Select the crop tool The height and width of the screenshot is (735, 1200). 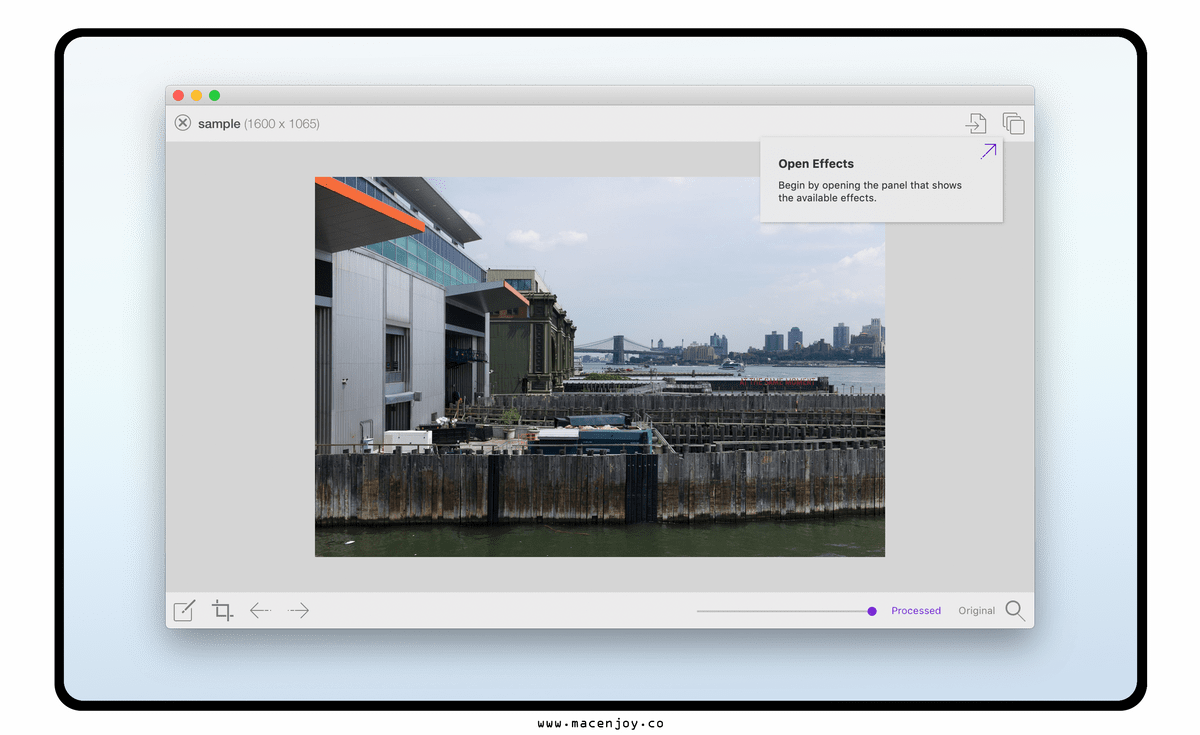222,610
